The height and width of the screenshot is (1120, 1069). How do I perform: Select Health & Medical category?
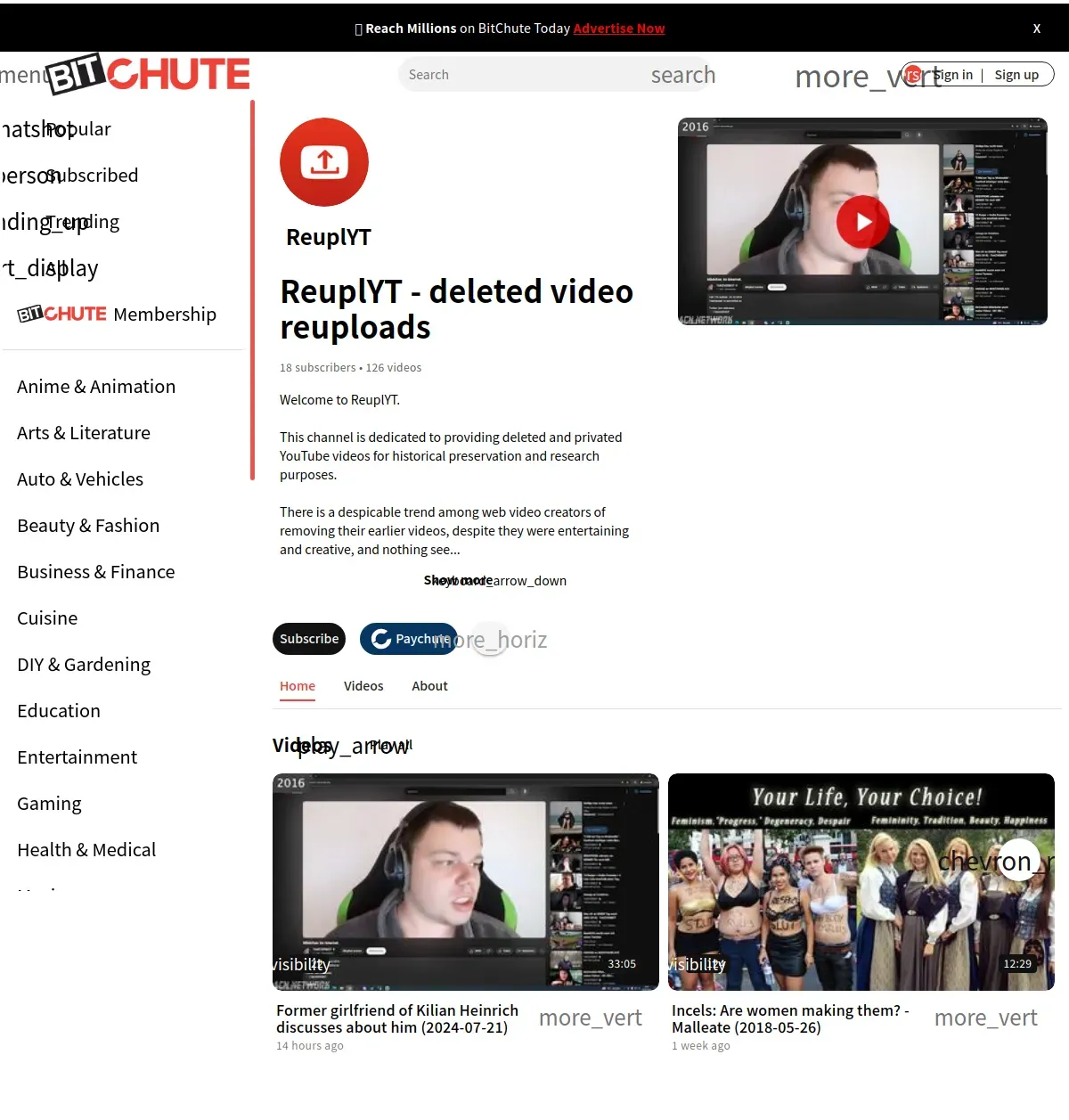coord(86,850)
